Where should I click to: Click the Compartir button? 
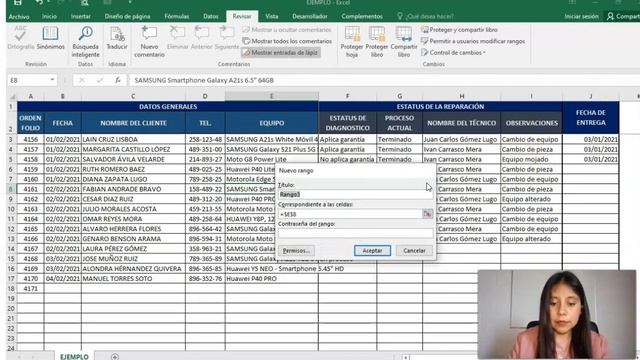pyautogui.click(x=623, y=16)
